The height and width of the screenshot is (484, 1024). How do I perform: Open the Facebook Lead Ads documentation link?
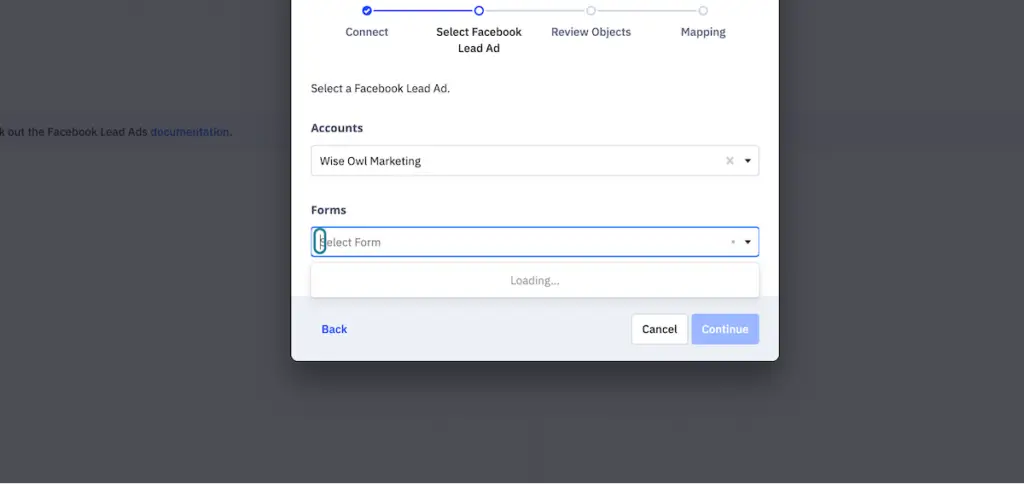click(190, 132)
